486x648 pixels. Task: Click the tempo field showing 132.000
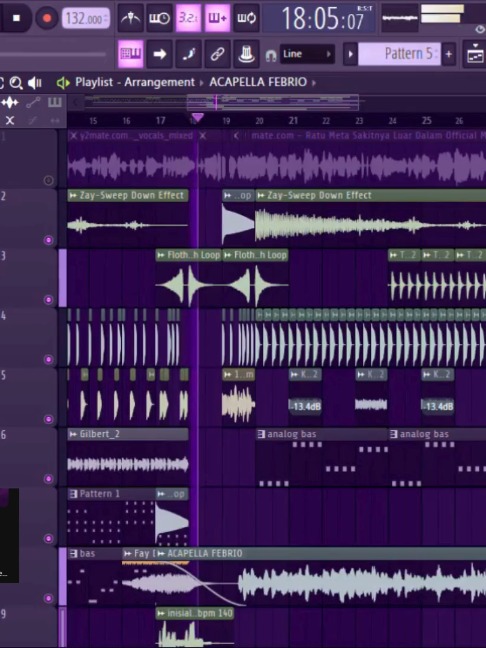click(86, 19)
